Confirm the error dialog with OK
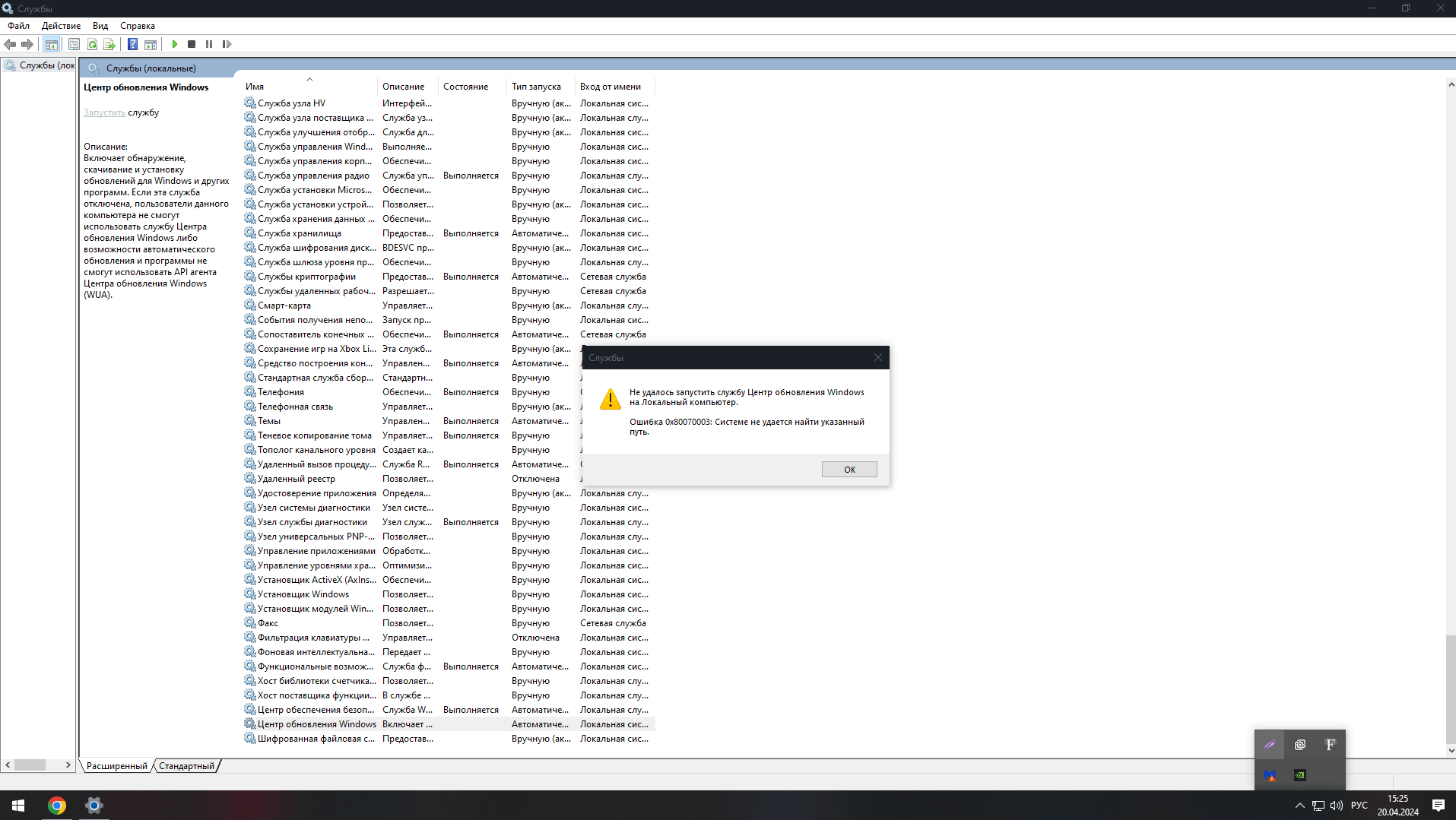This screenshot has height=820, width=1456. 849,470
